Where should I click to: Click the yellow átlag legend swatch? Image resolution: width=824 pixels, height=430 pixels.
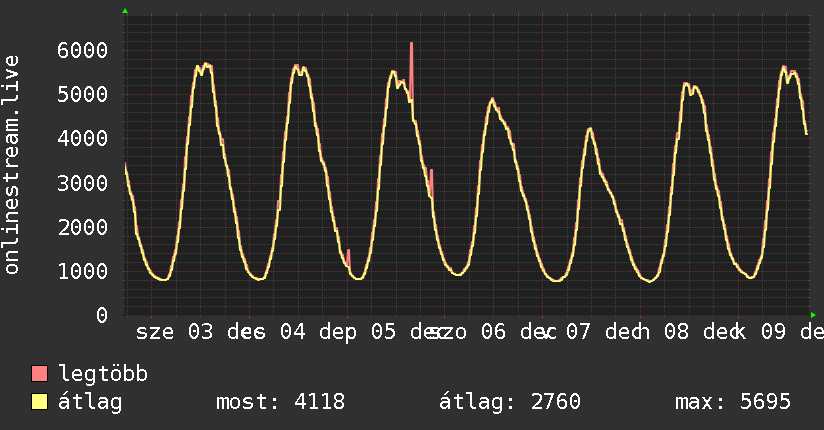tap(40, 401)
